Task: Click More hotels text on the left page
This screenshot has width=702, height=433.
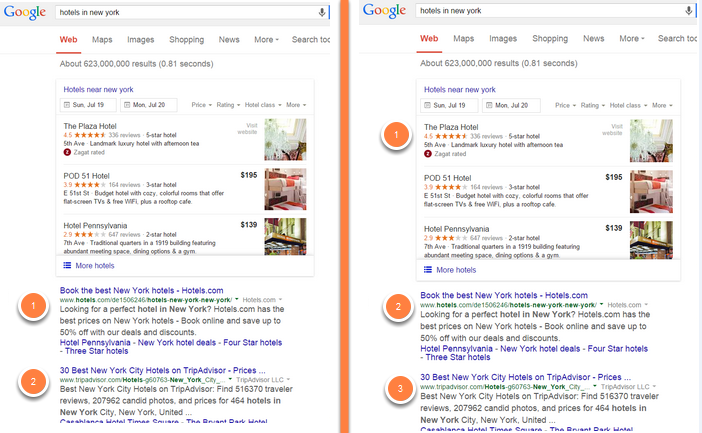Action: tap(95, 266)
